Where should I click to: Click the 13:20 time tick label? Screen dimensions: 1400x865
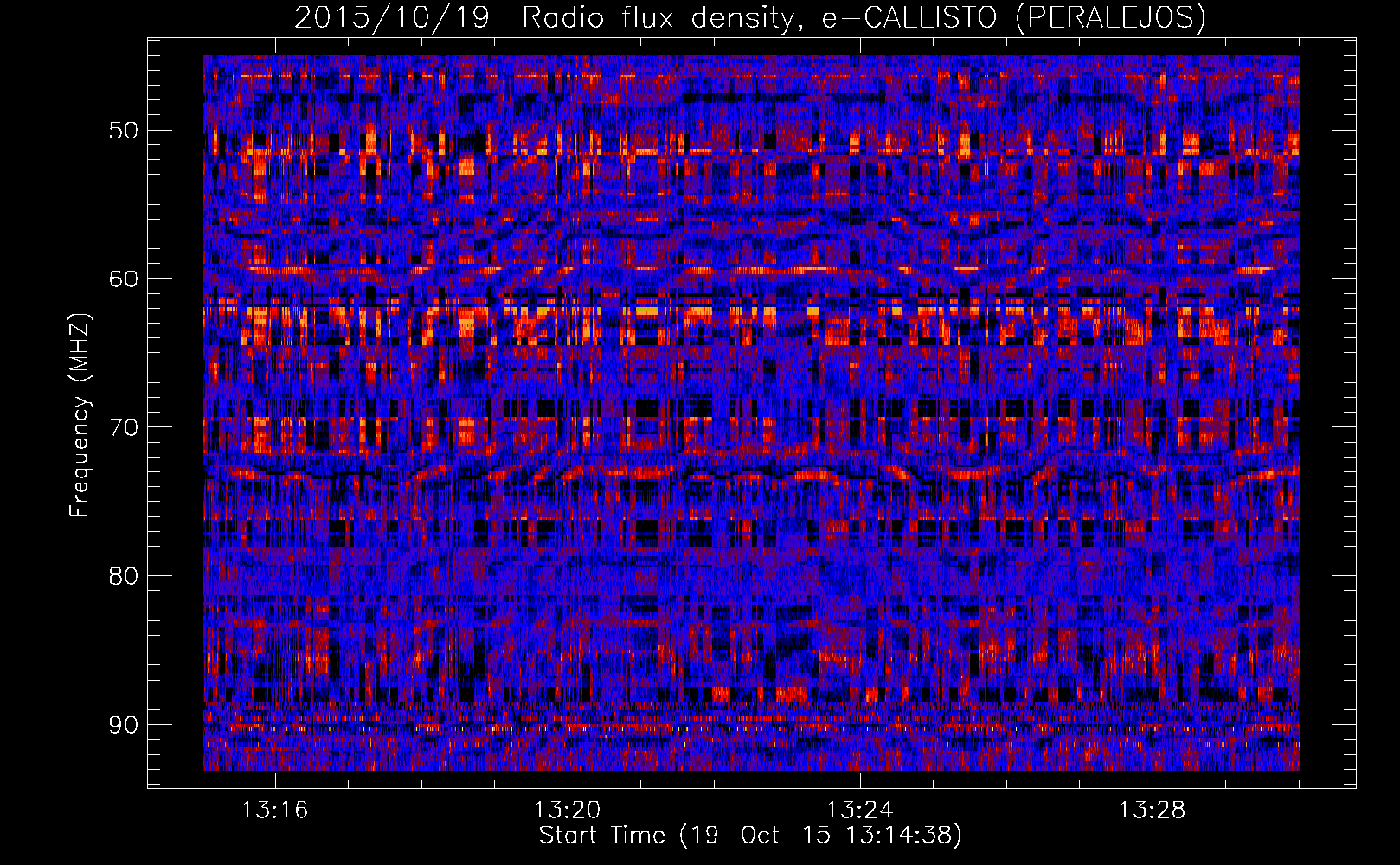pos(567,811)
